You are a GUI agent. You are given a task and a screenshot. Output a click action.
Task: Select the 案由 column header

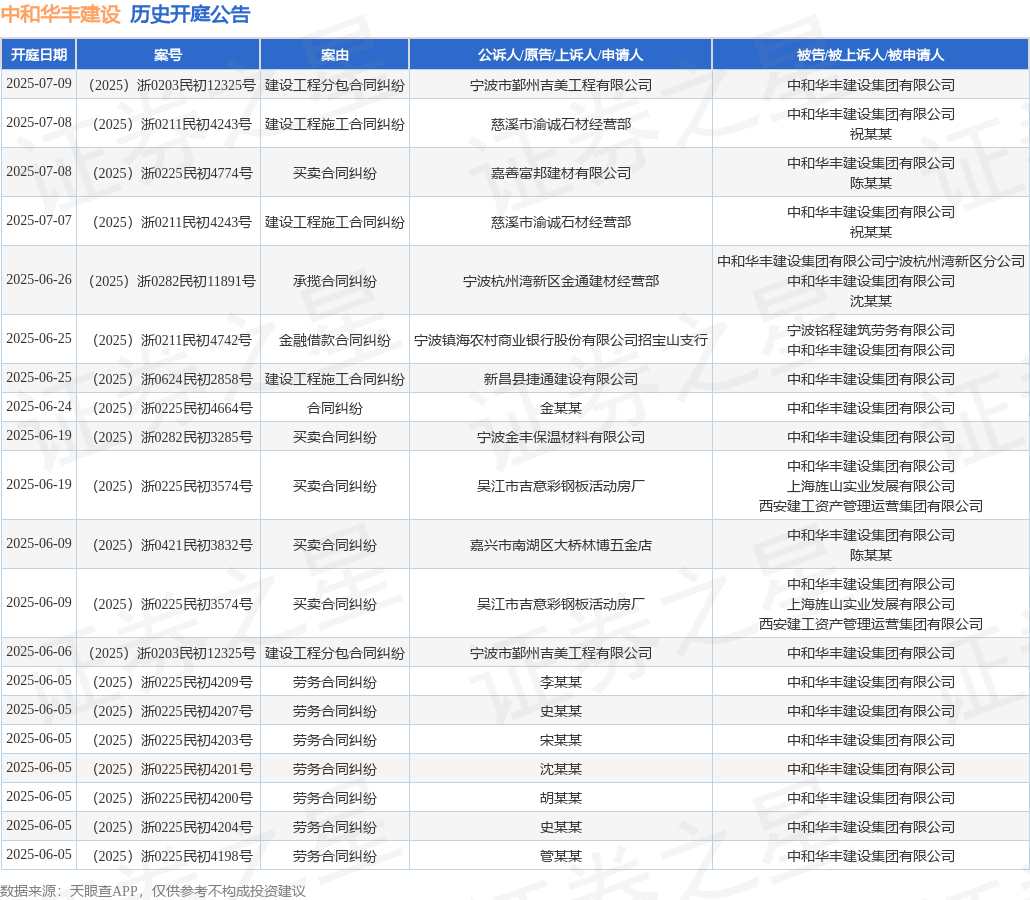tap(335, 55)
